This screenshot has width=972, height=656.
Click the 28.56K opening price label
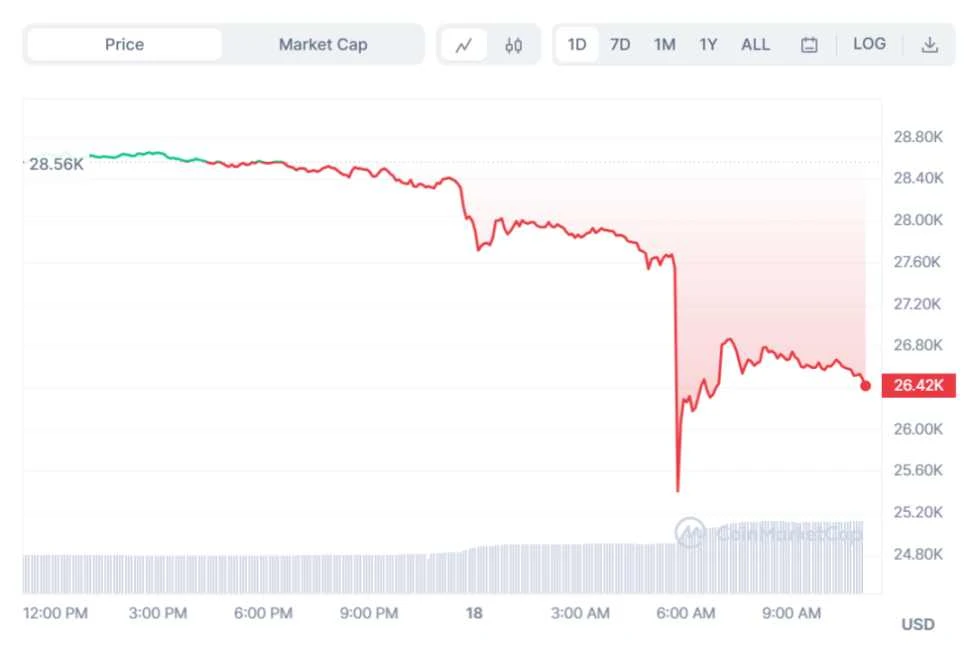[56, 164]
